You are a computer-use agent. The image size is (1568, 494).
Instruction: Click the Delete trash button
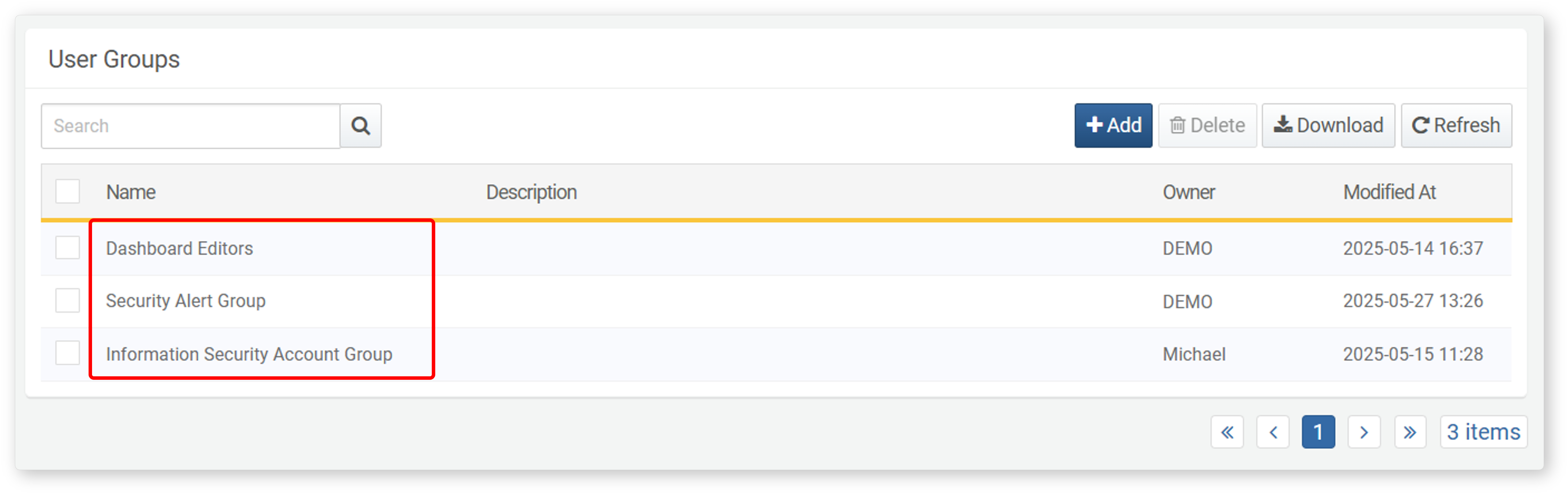point(1207,125)
